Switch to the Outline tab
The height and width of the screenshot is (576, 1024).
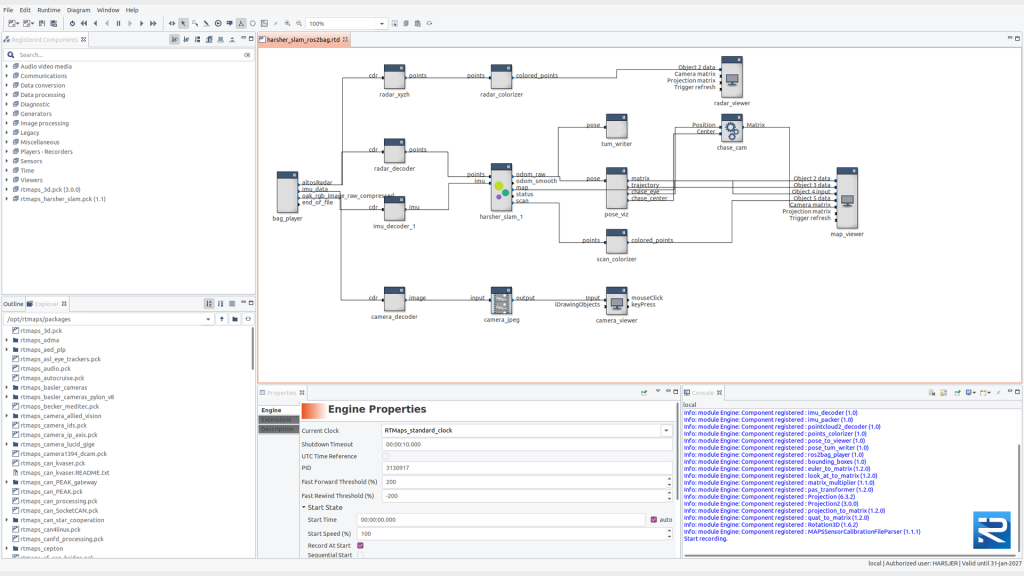coord(13,304)
